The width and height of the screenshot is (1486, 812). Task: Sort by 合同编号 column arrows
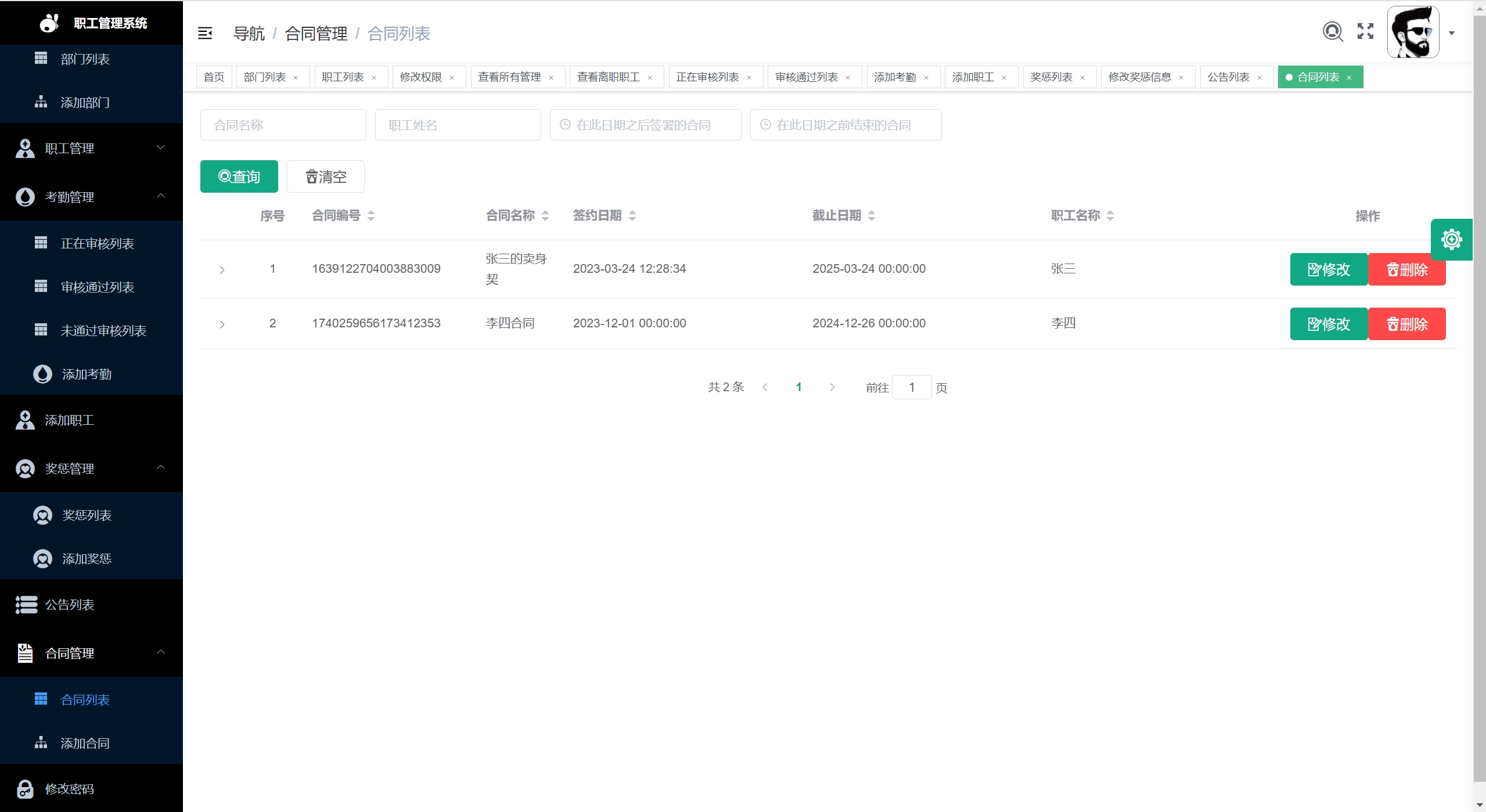[371, 216]
